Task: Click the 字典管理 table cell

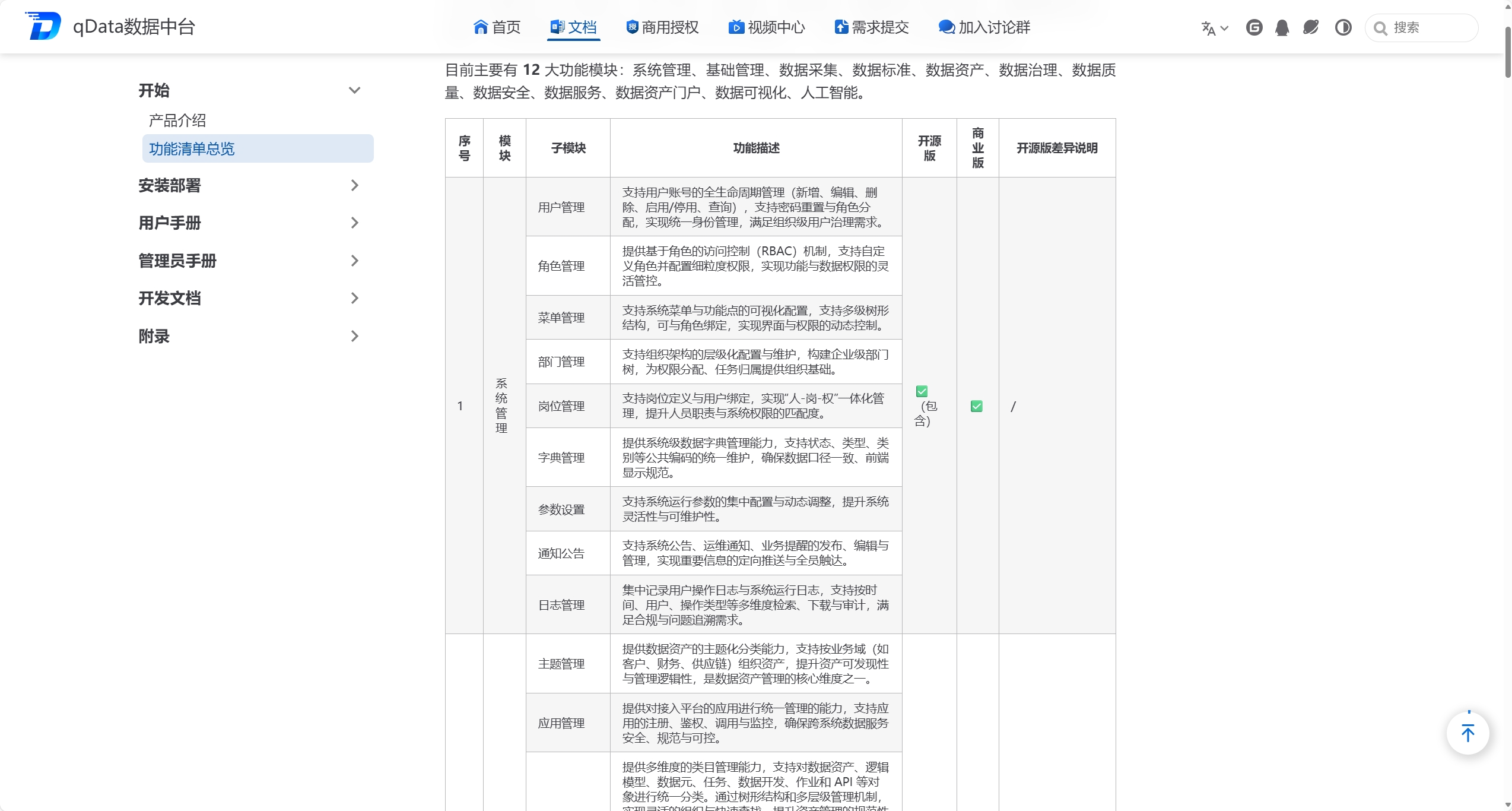Action: [x=568, y=458]
